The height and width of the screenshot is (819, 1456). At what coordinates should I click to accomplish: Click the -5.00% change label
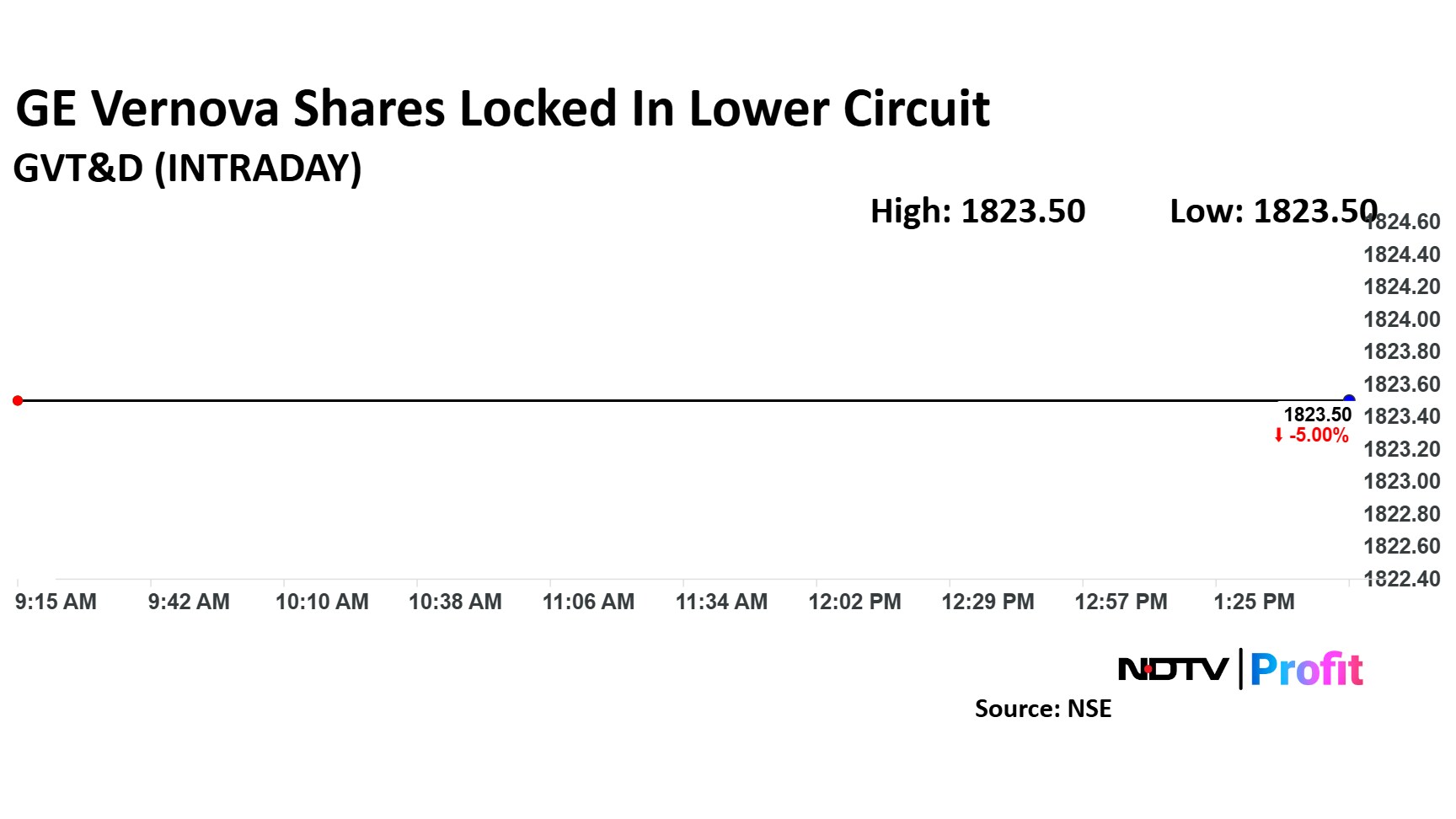pyautogui.click(x=1319, y=436)
